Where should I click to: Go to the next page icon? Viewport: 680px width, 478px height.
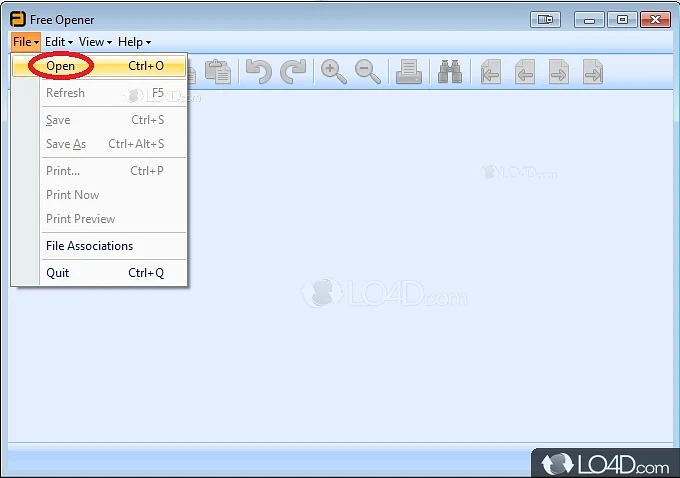click(559, 72)
